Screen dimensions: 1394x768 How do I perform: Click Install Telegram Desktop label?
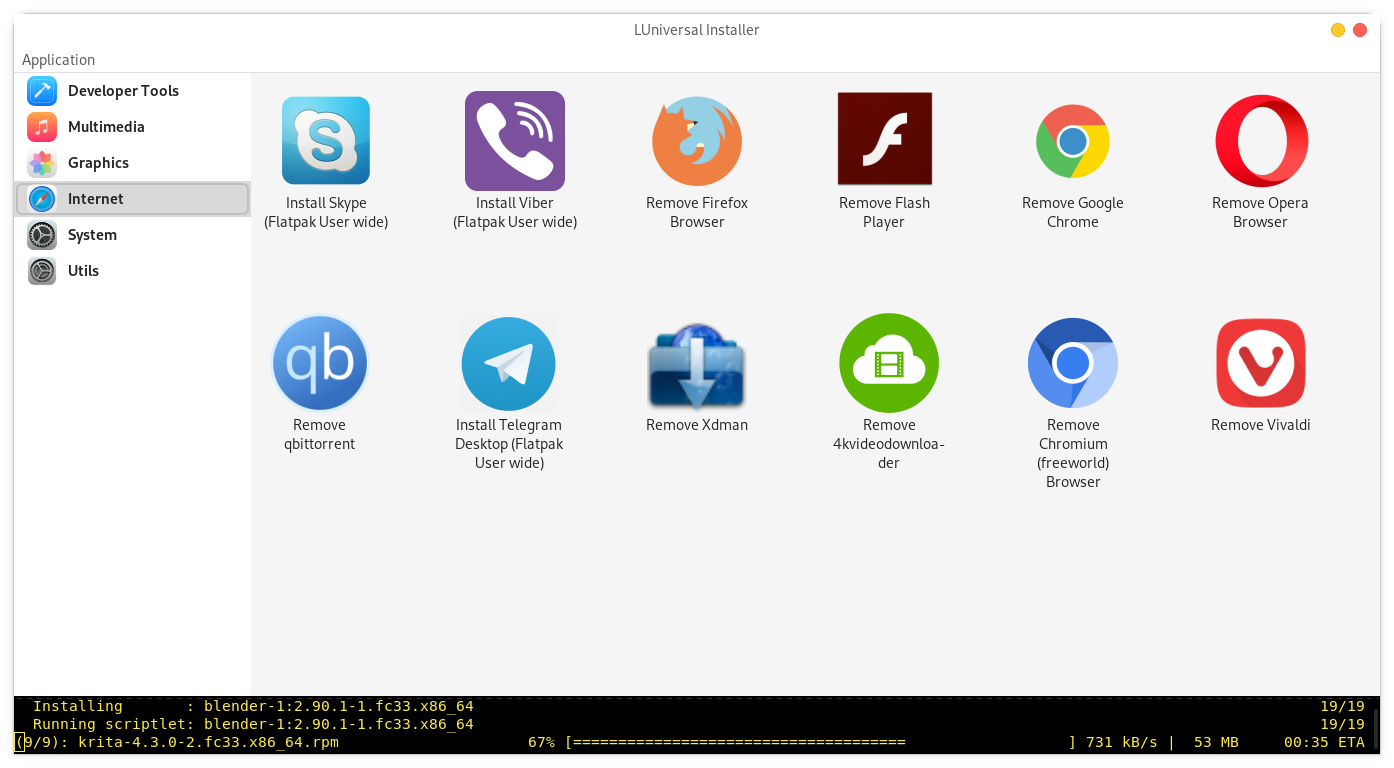[509, 444]
